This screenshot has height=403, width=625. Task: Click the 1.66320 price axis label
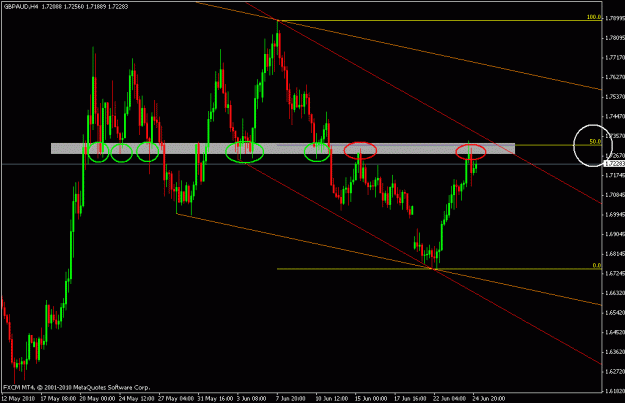tap(615, 293)
